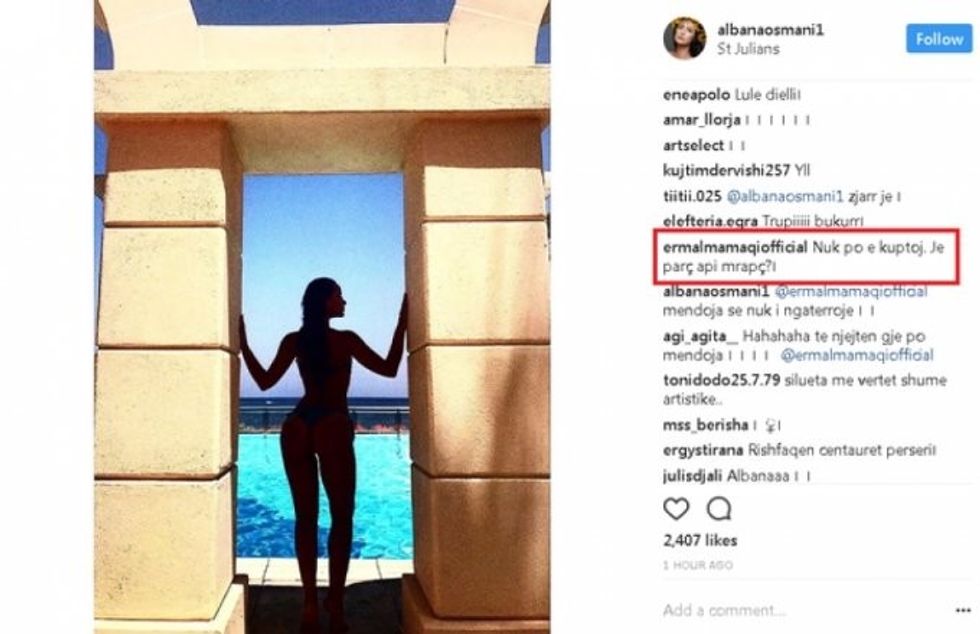Open the three-dot more options menu
The image size is (980, 634).
[963, 610]
